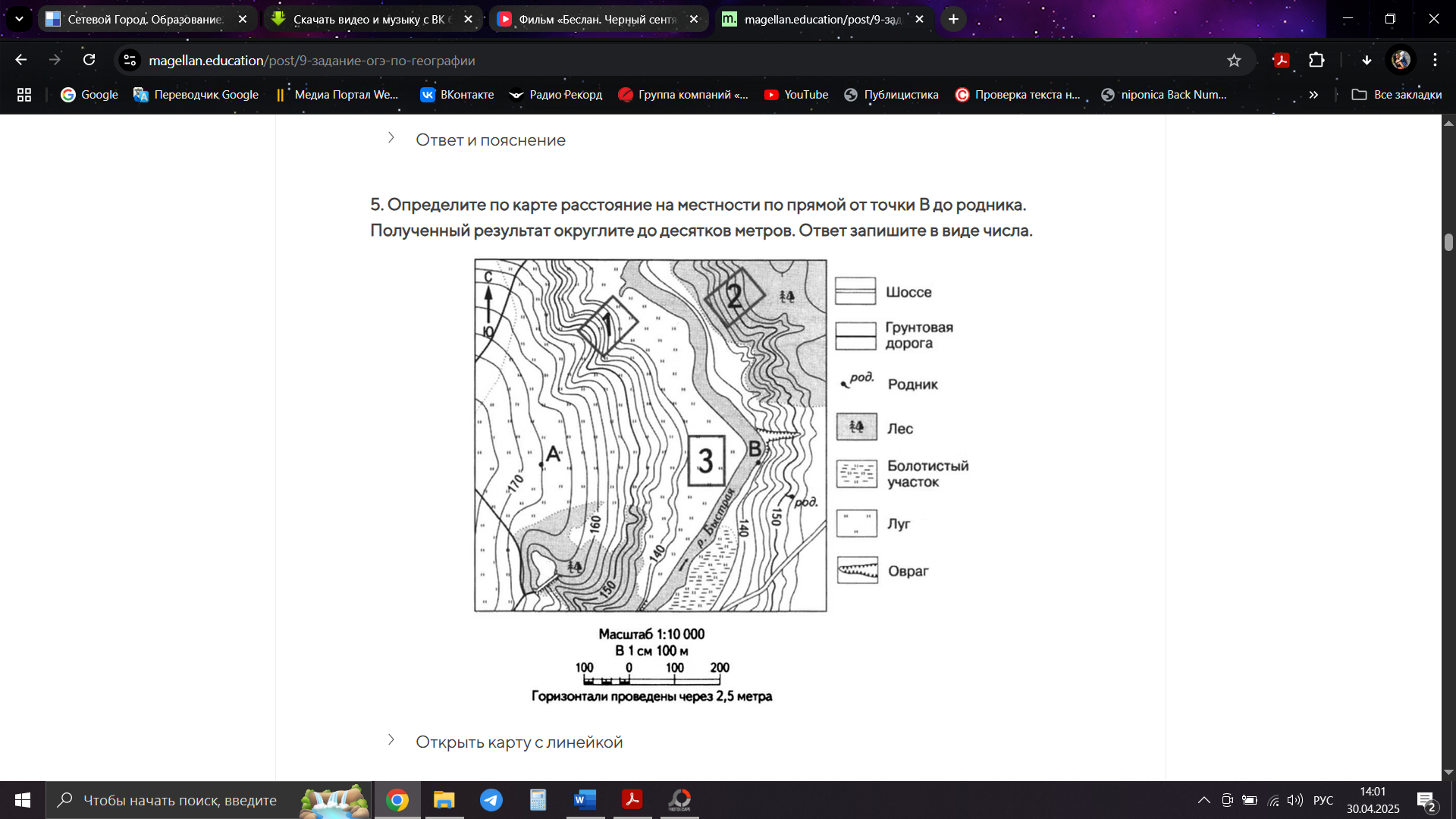
Task: Reload the current page
Action: [89, 60]
